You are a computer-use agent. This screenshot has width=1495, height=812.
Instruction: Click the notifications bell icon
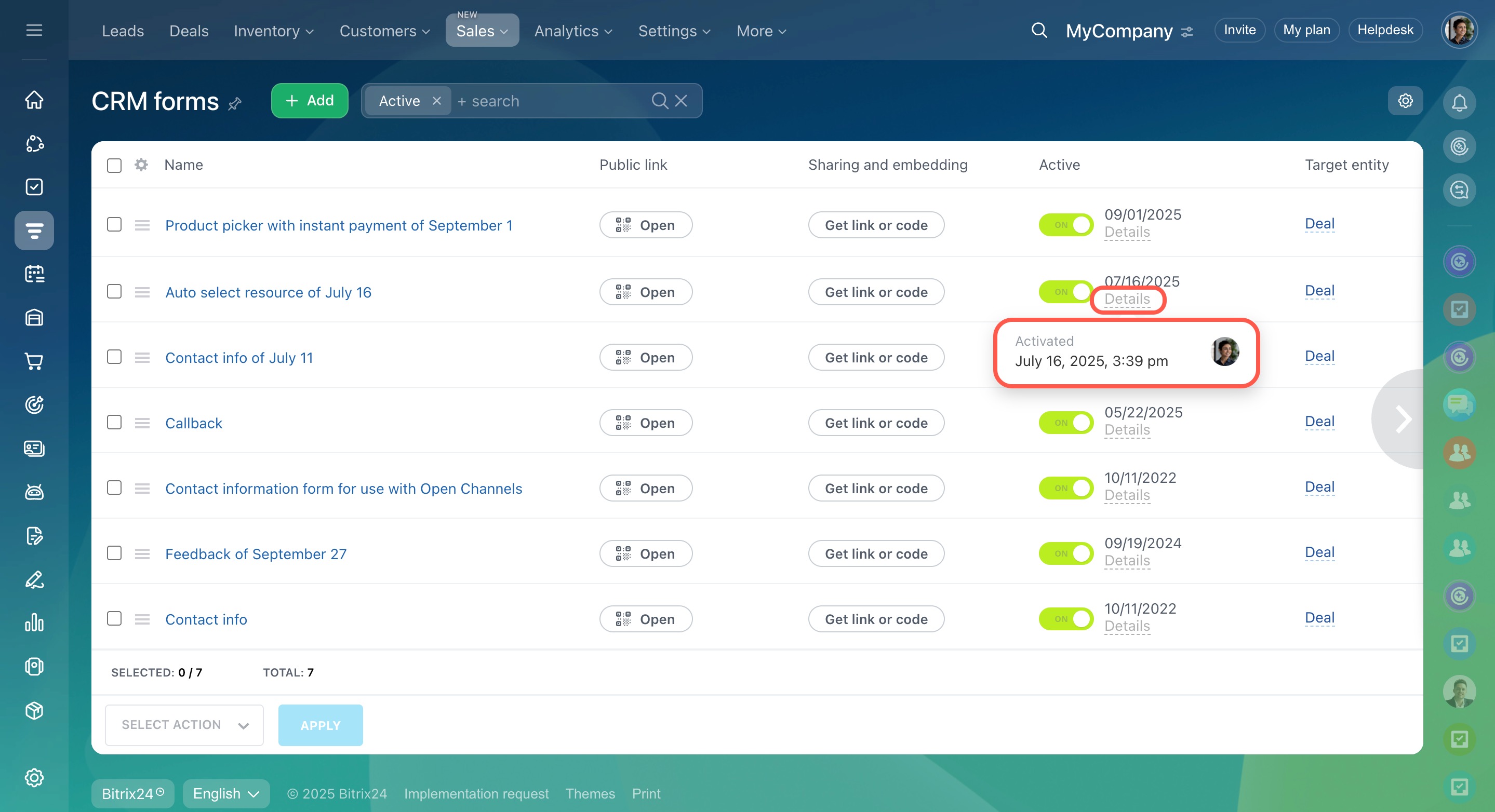pyautogui.click(x=1459, y=103)
